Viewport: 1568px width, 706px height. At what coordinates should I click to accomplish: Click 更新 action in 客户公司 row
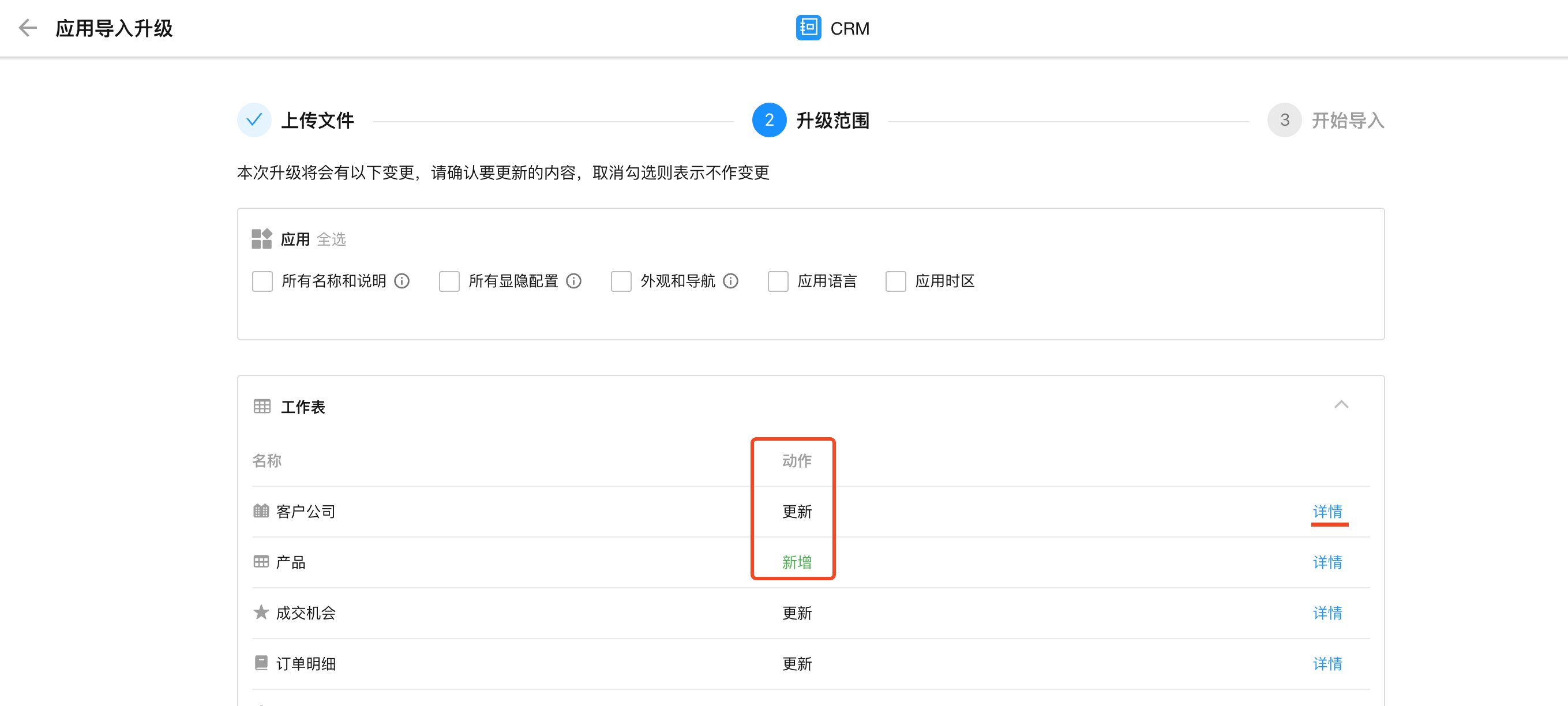pyautogui.click(x=796, y=511)
